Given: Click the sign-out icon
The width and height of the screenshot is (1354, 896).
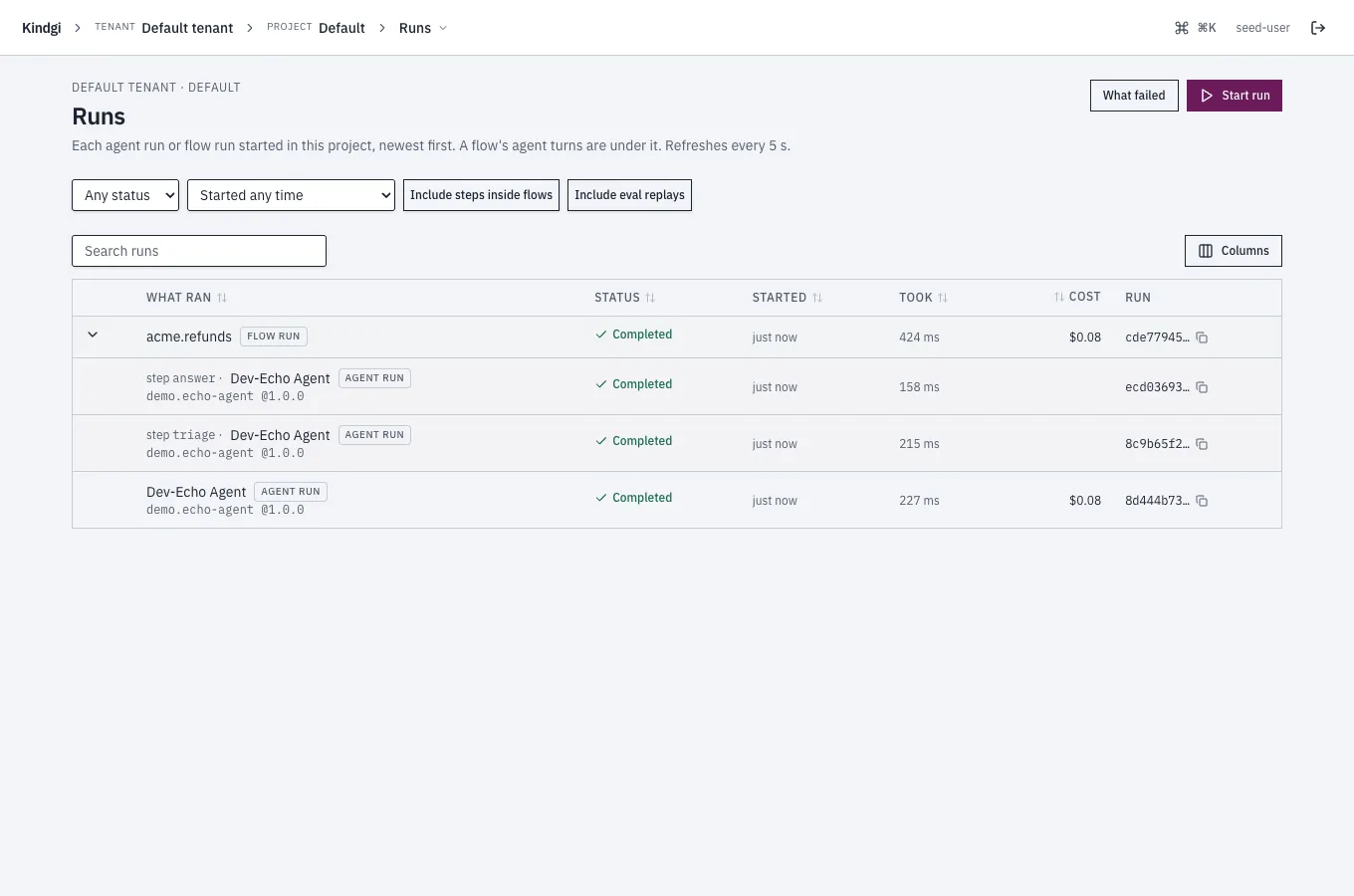Looking at the screenshot, I should (x=1318, y=28).
